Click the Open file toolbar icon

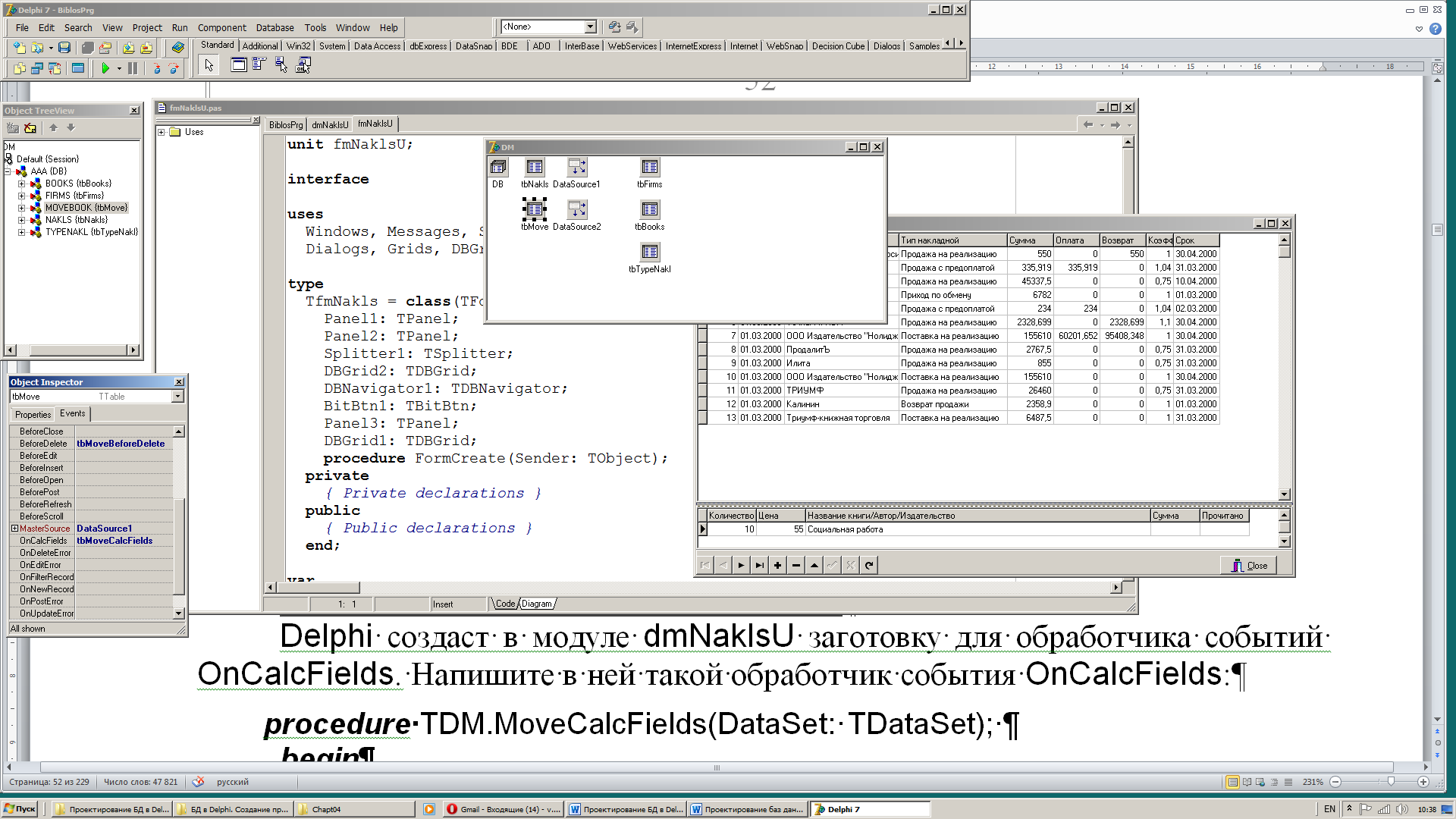(x=36, y=48)
